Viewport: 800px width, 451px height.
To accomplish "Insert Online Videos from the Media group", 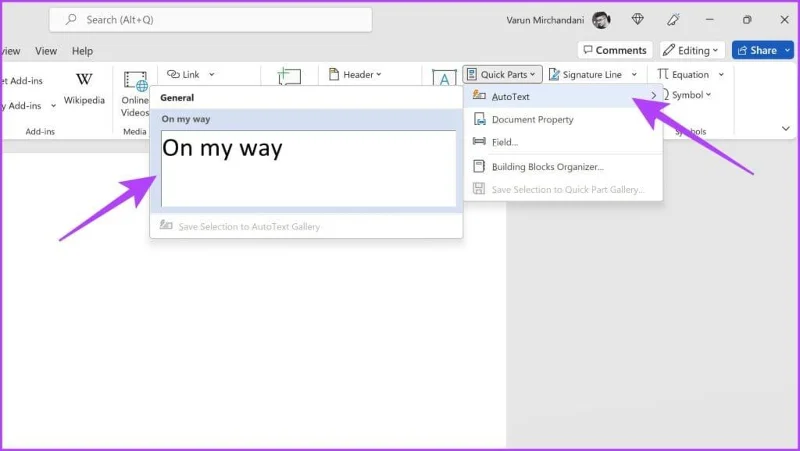I will tap(135, 95).
